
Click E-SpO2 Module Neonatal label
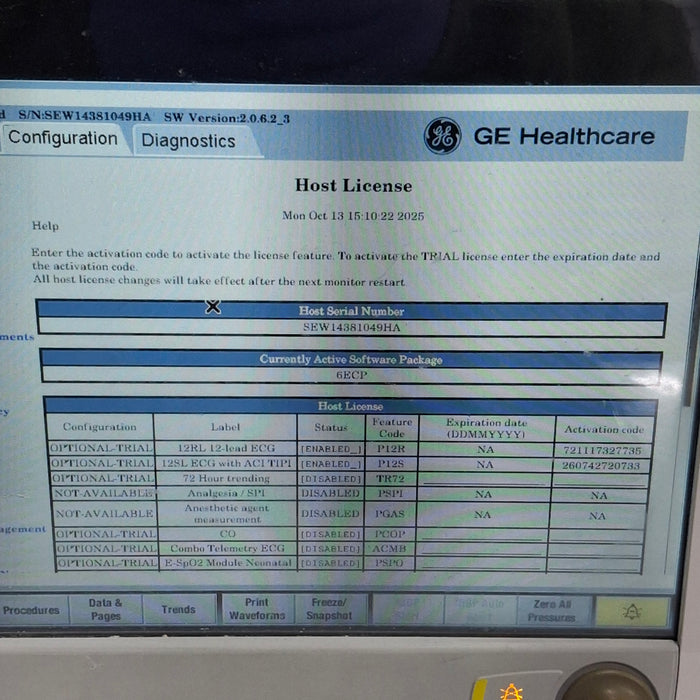tap(228, 563)
